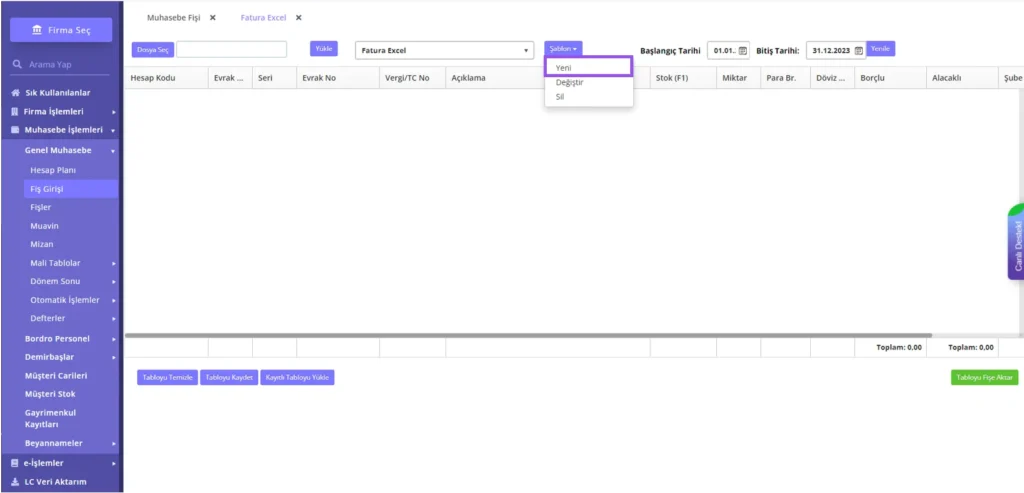Select Fiş Girişi in sidebar
Viewport: 1024px width, 493px height.
pyautogui.click(x=71, y=189)
